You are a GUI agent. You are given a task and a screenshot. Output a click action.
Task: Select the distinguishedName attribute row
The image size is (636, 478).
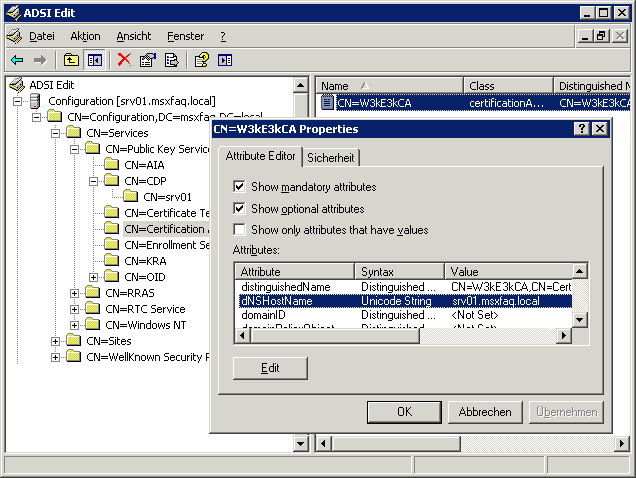pyautogui.click(x=404, y=287)
